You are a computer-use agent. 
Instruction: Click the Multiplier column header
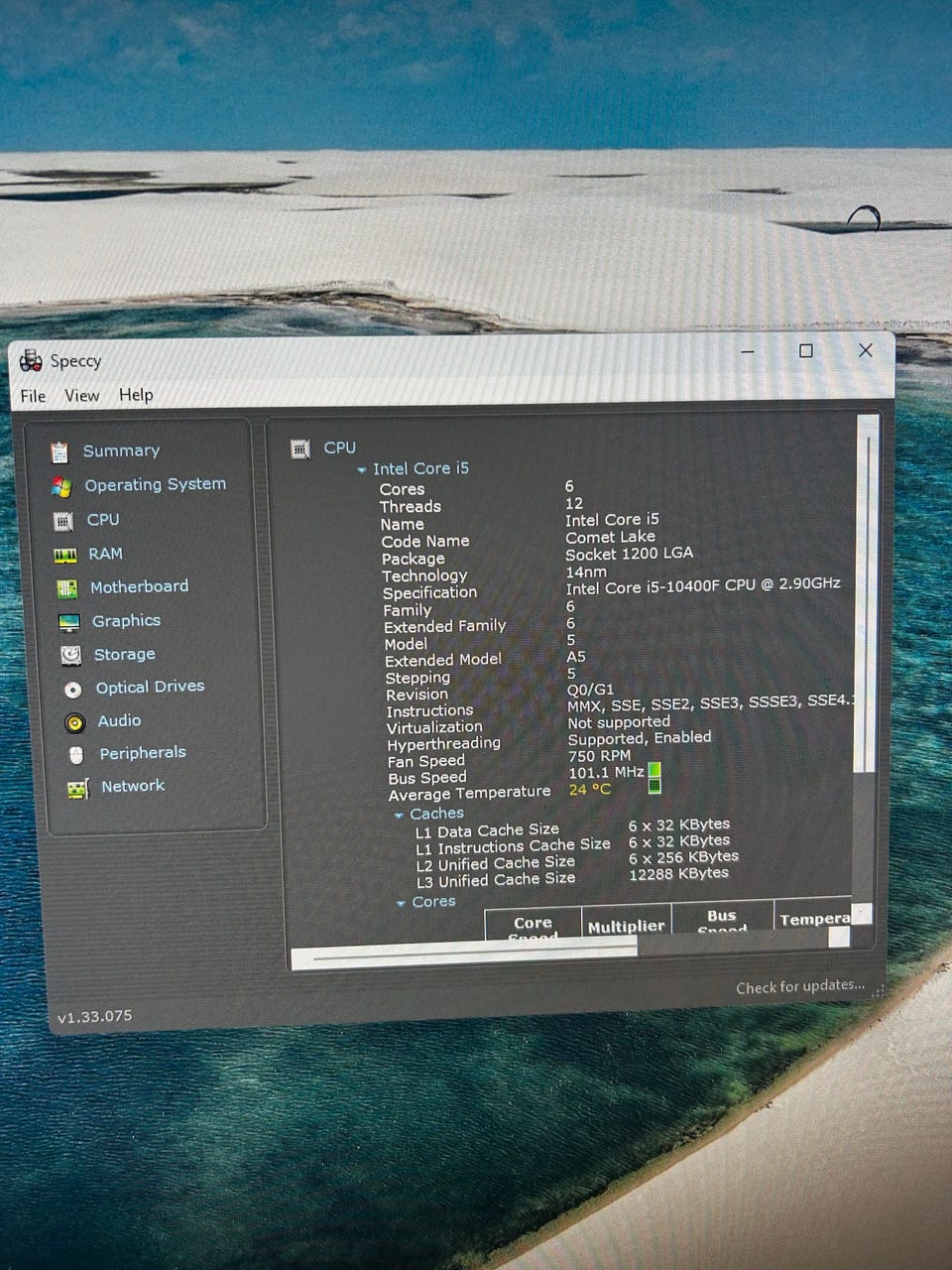pyautogui.click(x=626, y=922)
